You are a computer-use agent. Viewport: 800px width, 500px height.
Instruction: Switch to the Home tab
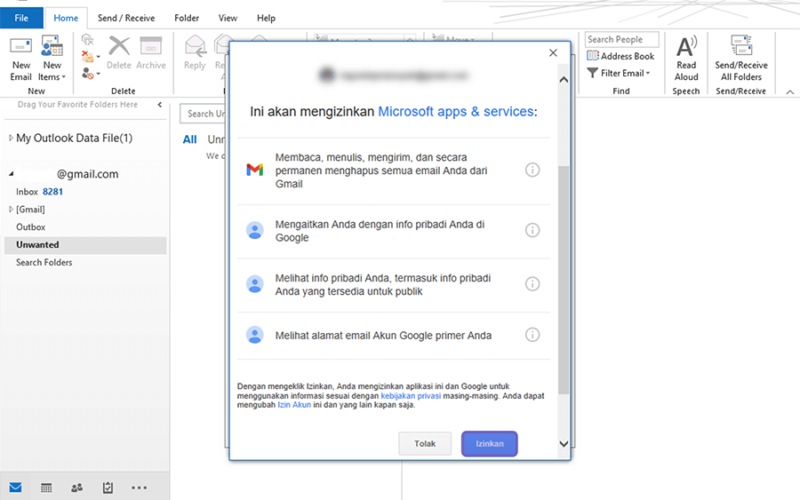(x=66, y=18)
